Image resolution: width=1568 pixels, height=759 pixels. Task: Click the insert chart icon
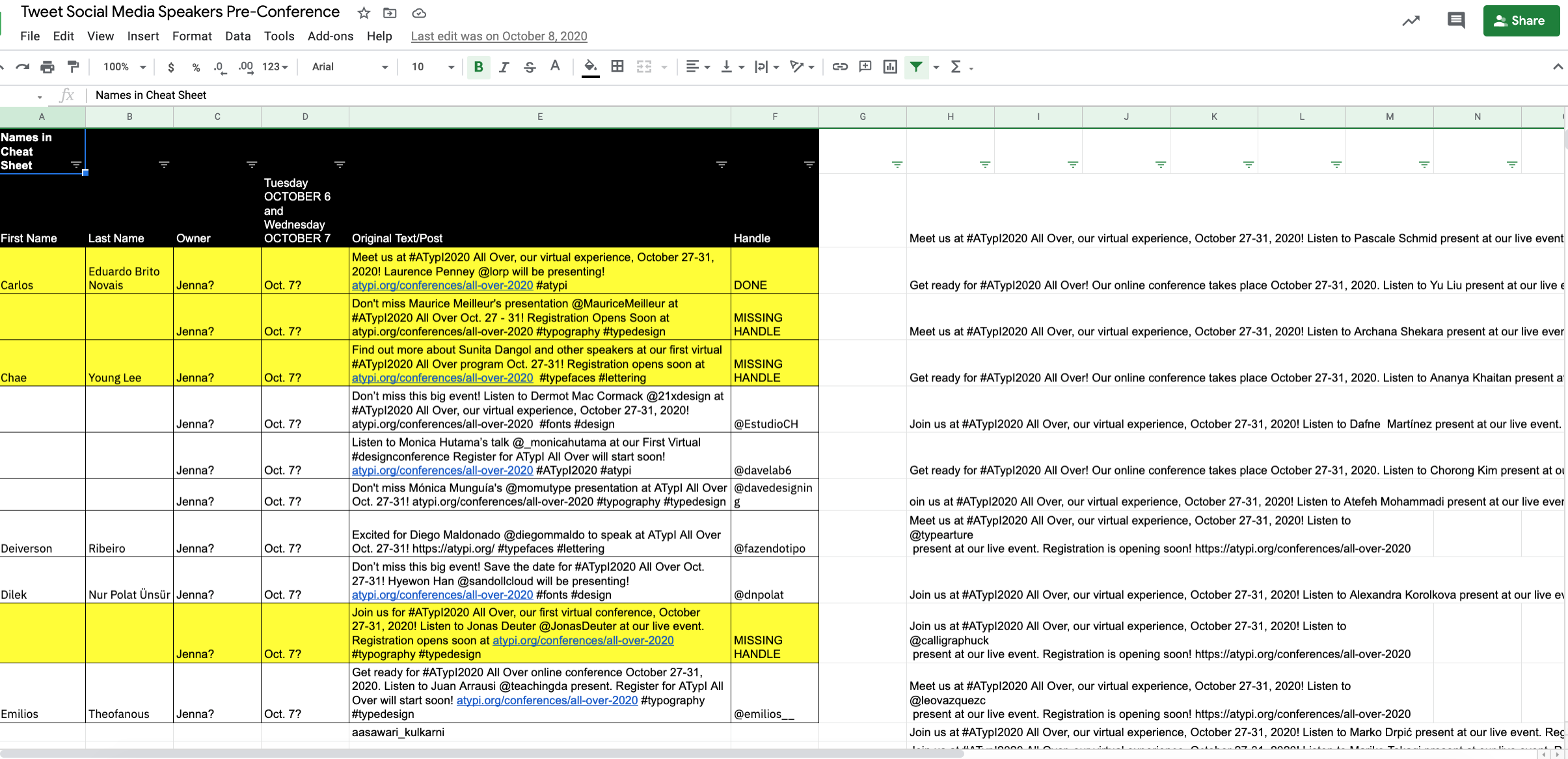pos(890,67)
